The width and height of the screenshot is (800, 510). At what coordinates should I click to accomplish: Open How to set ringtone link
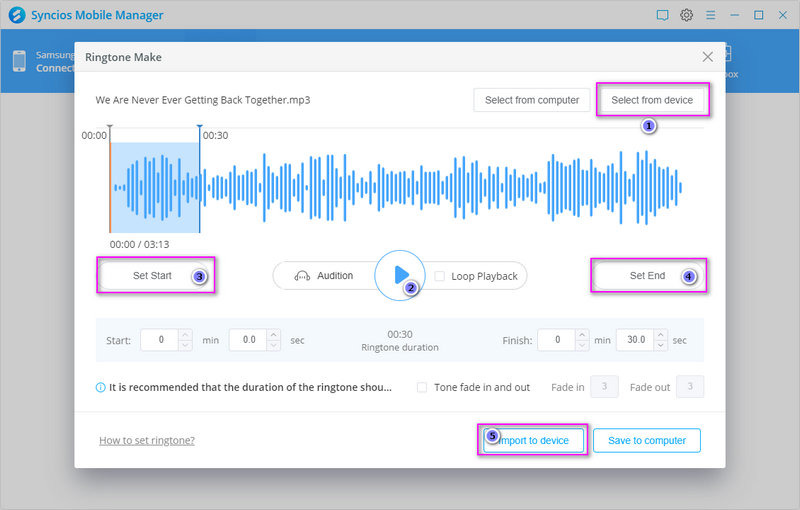[147, 440]
